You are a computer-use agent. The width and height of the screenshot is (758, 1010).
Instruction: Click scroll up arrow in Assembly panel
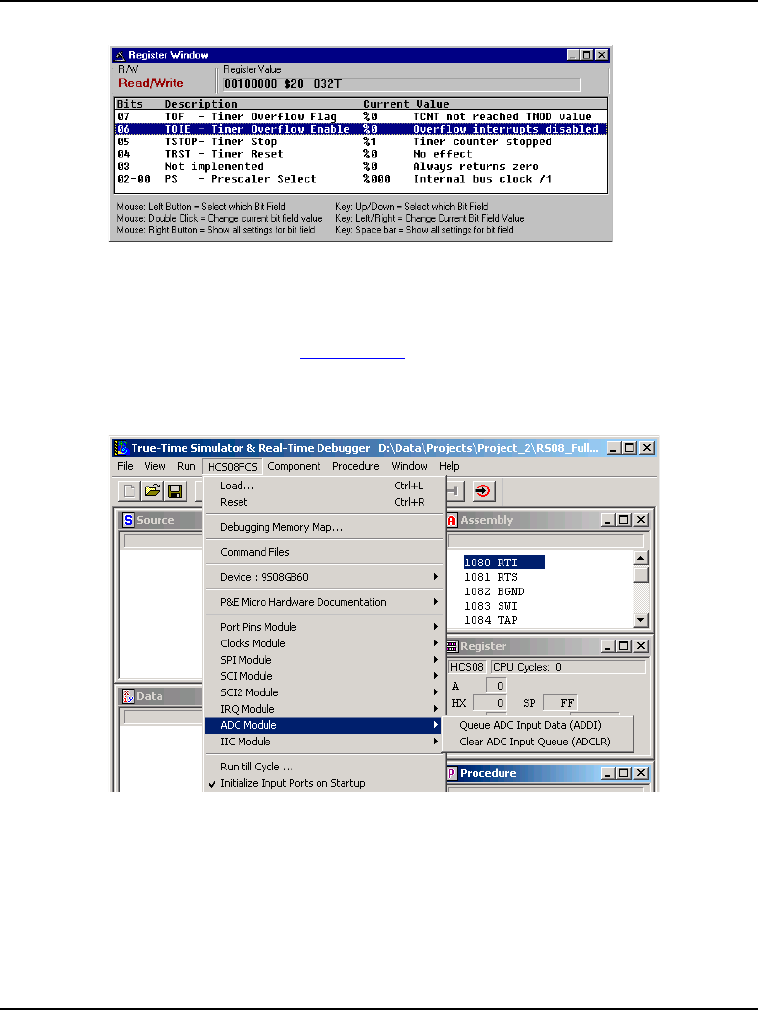point(641,558)
